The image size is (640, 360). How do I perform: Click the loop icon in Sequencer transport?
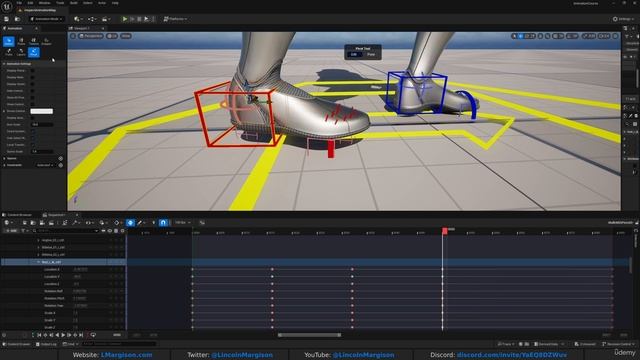coord(93,335)
